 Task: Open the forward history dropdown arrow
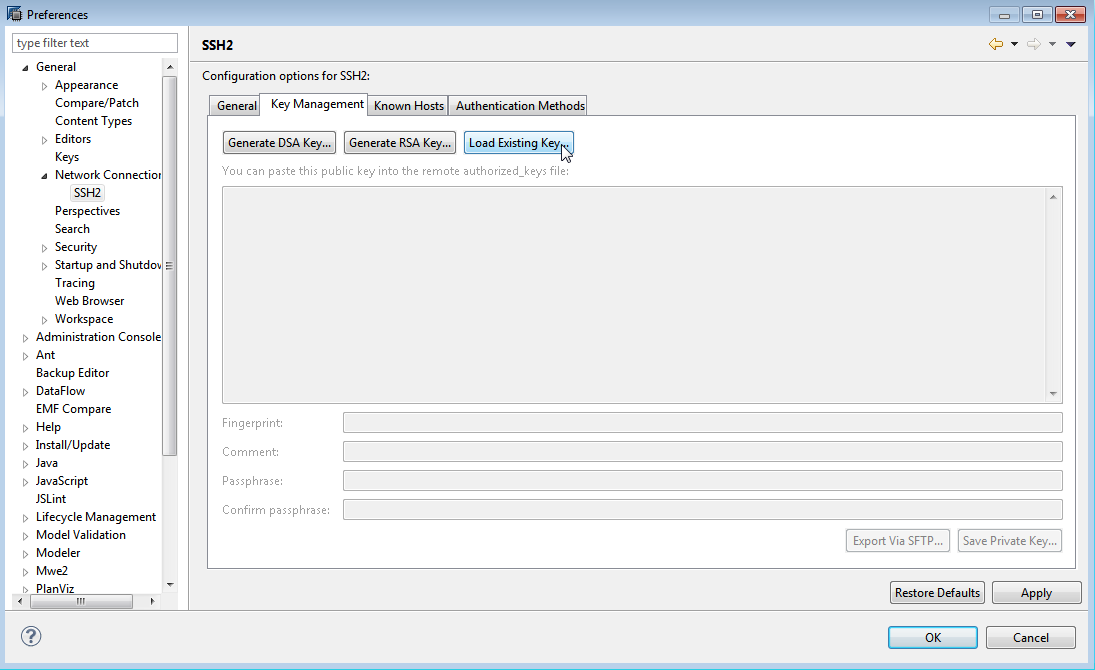(1052, 45)
